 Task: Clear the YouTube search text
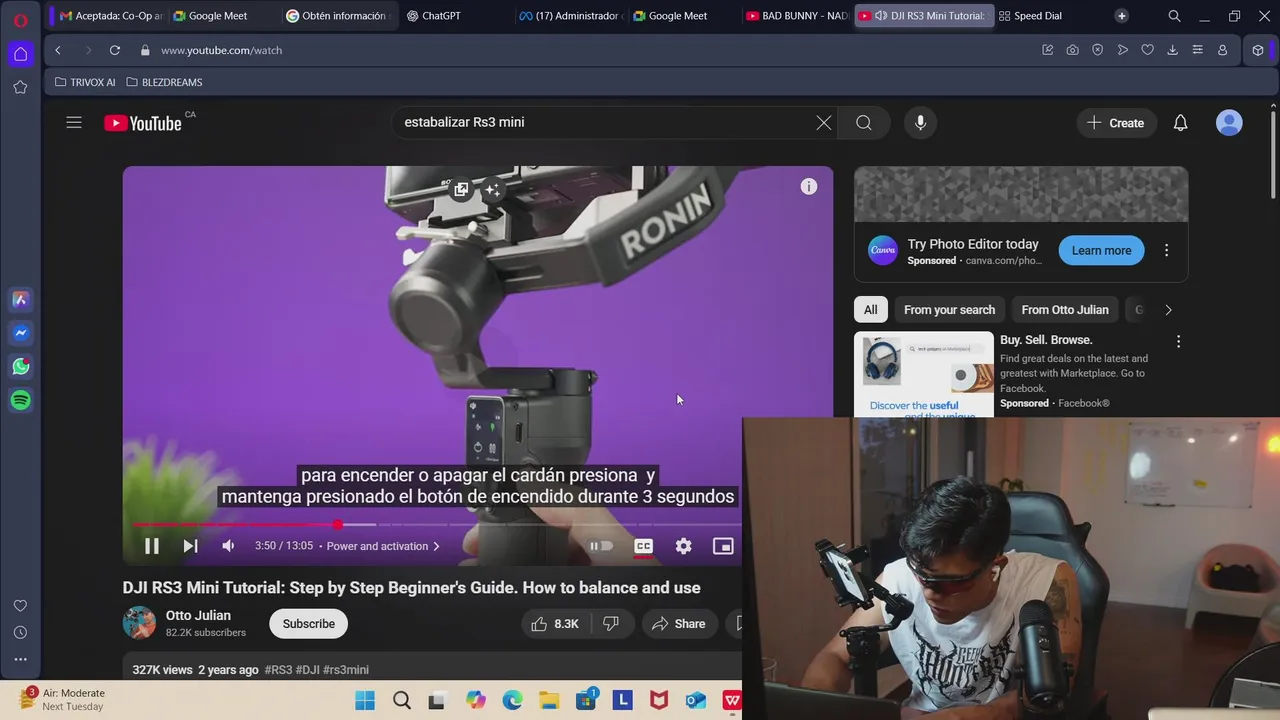click(824, 123)
